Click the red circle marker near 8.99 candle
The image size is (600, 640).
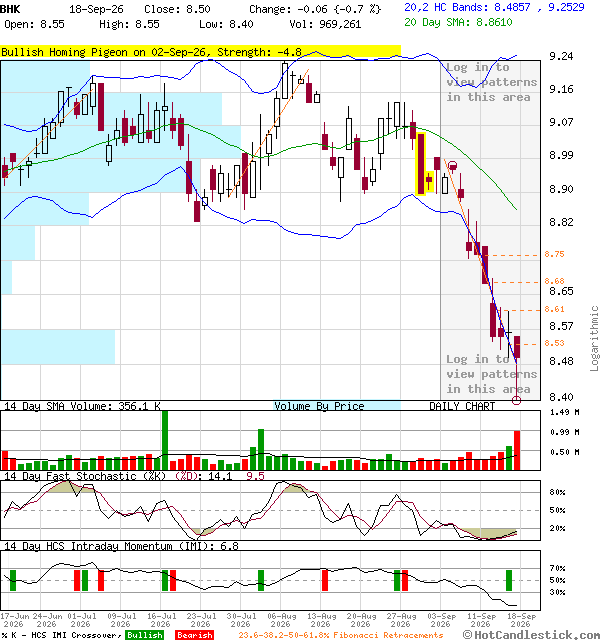pyautogui.click(x=452, y=166)
